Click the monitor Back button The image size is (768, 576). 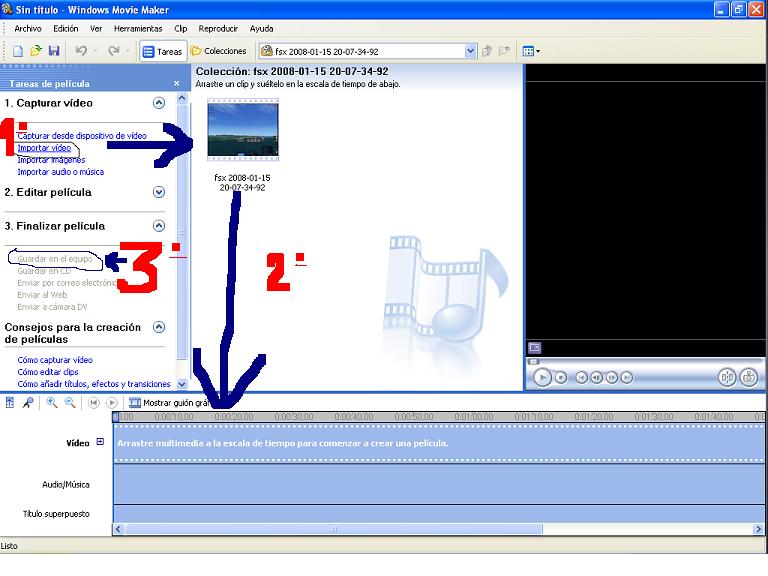581,378
